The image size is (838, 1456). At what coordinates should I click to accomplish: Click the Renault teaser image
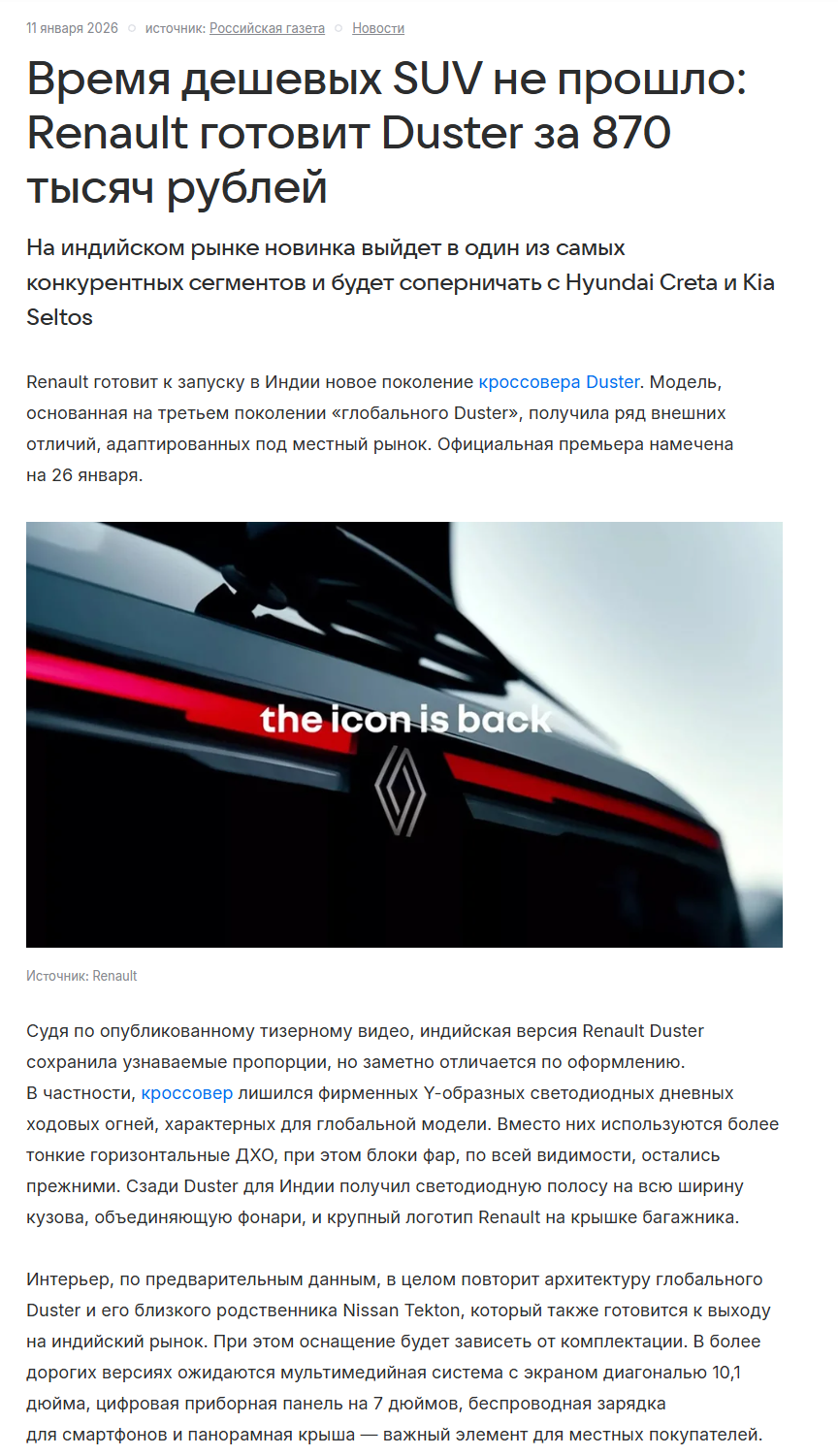404,734
